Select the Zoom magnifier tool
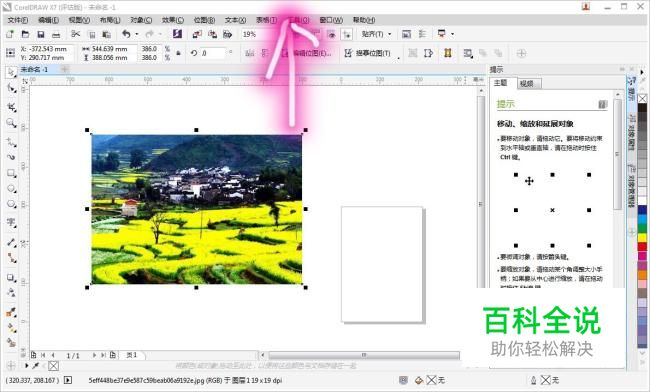This screenshot has height=392, width=650. [x=11, y=123]
